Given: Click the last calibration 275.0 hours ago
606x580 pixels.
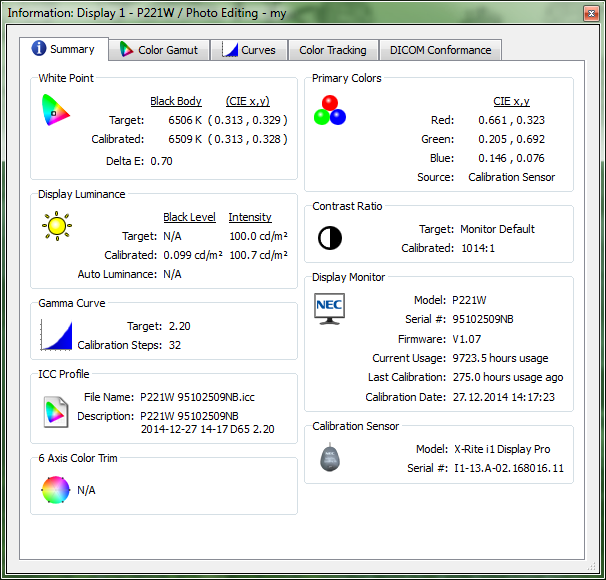Looking at the screenshot, I should (508, 377).
